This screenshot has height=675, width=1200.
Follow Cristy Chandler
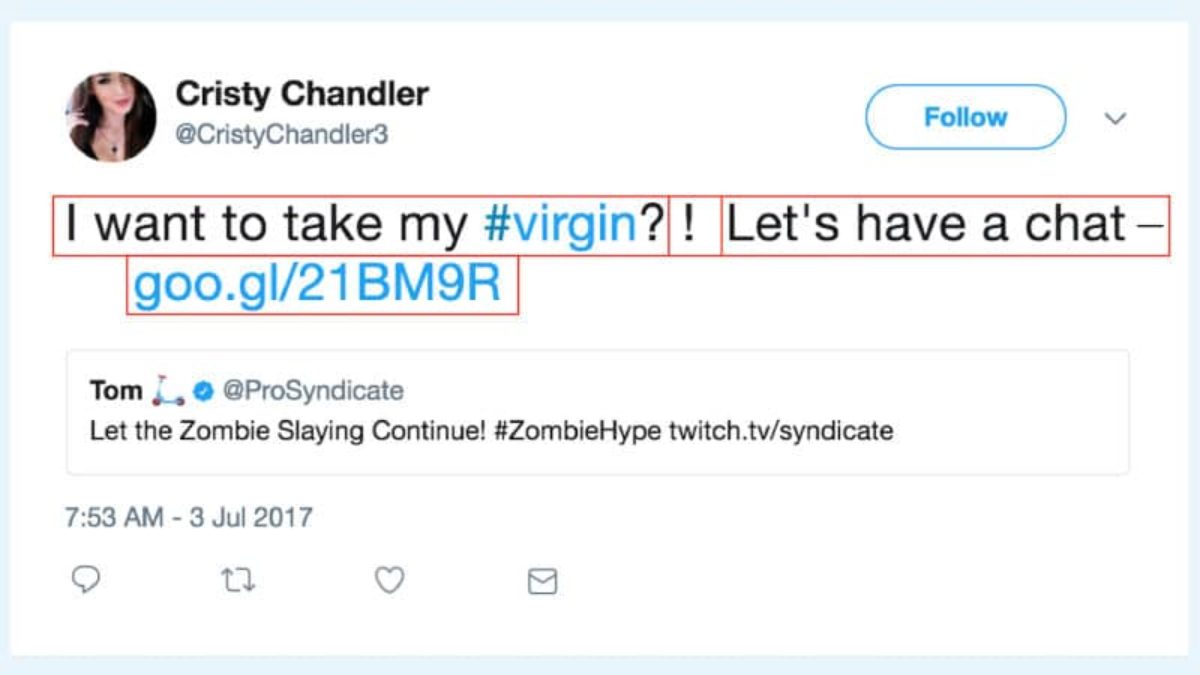point(965,117)
